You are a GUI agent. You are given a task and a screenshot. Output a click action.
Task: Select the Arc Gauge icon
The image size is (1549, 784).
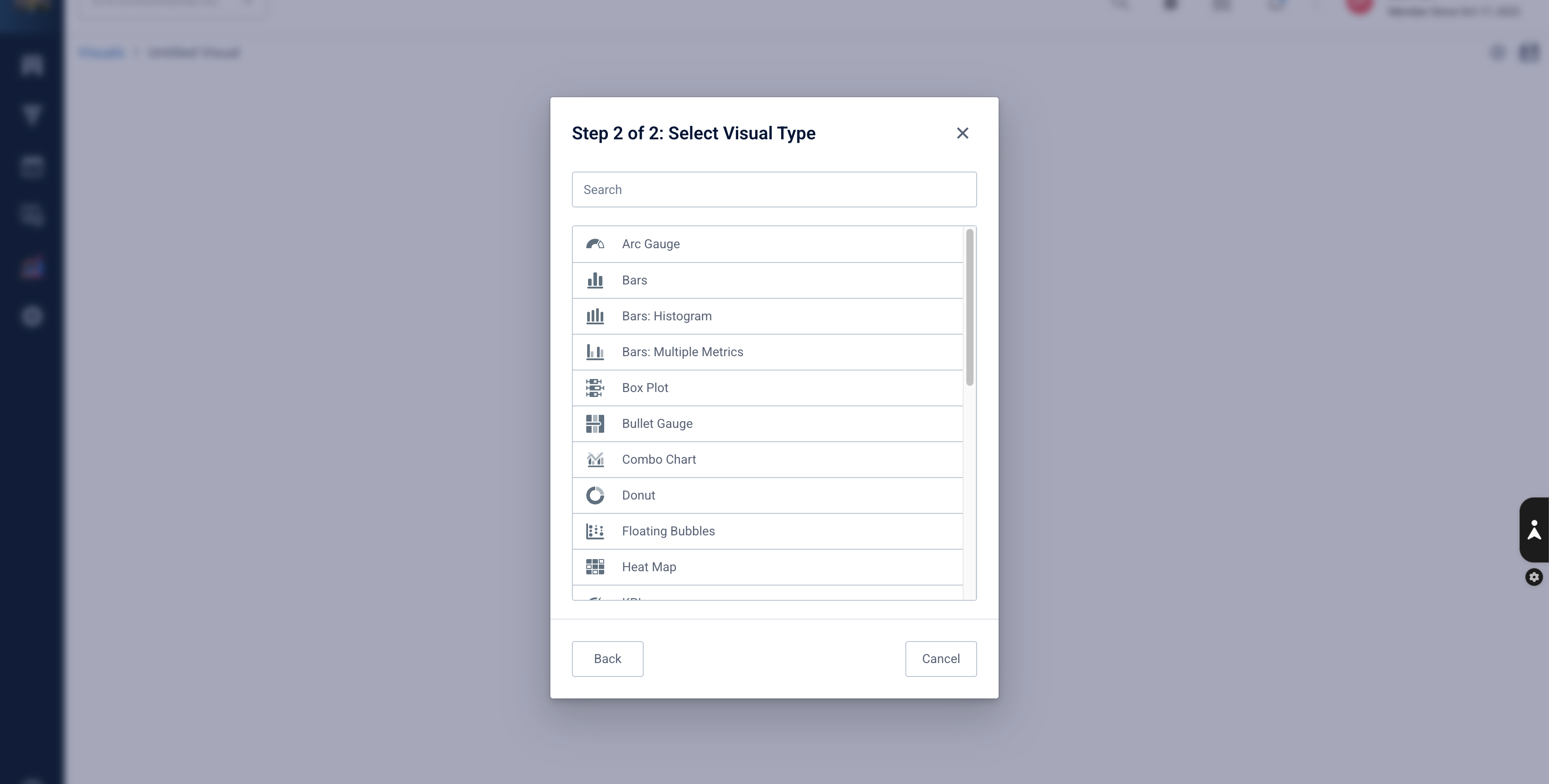click(x=595, y=244)
